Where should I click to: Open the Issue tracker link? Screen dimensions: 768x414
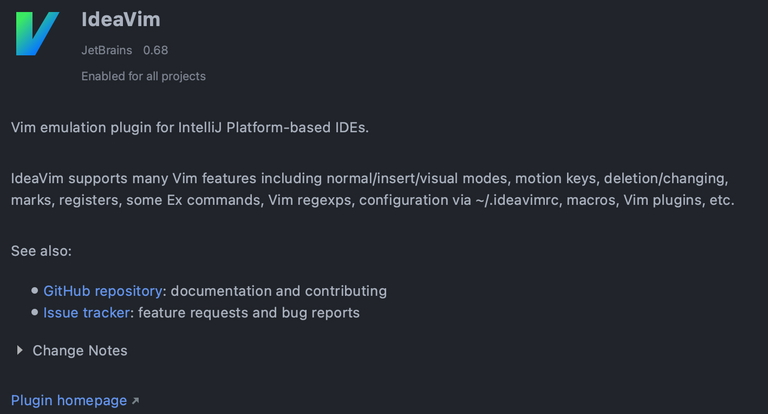pos(87,313)
